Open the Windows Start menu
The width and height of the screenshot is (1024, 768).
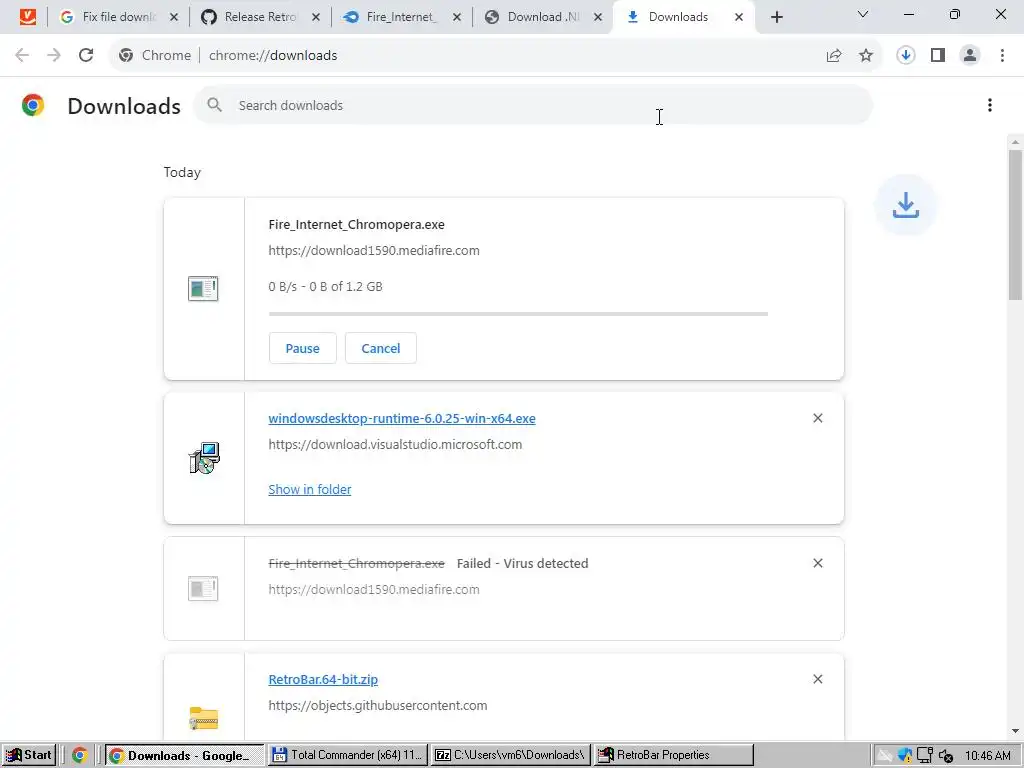point(29,755)
